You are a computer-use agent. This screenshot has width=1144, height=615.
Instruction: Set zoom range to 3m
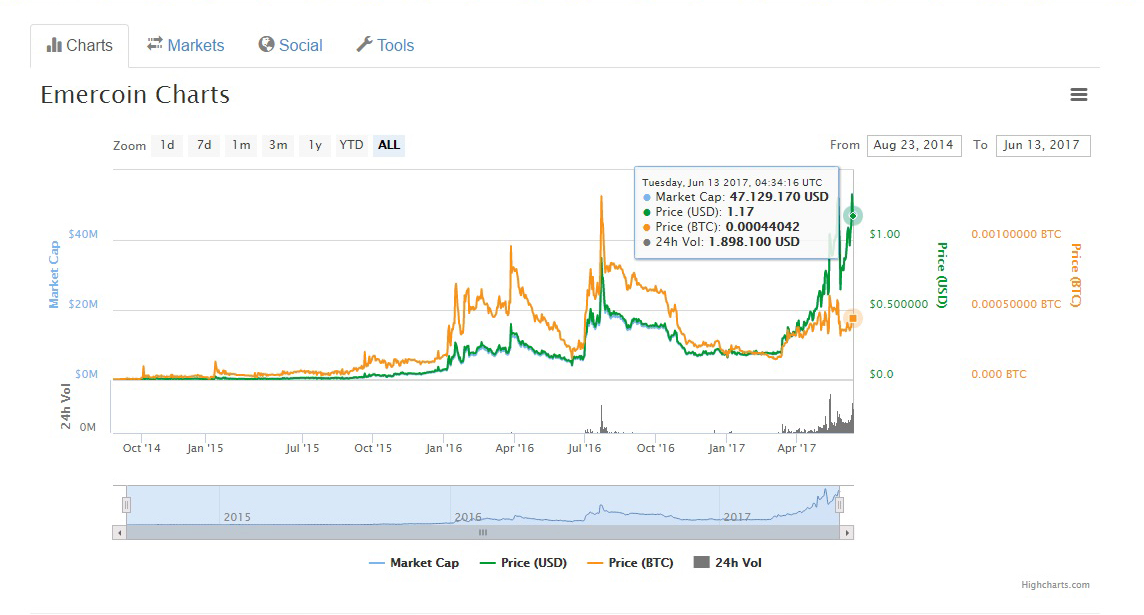point(278,145)
